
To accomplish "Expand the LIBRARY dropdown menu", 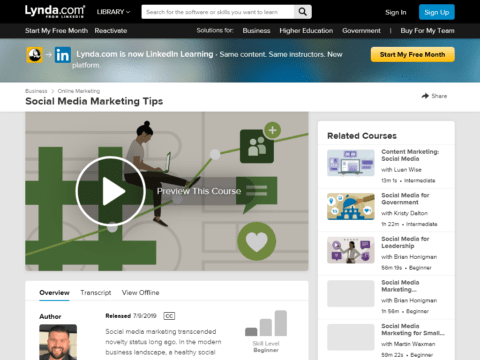I will point(113,12).
